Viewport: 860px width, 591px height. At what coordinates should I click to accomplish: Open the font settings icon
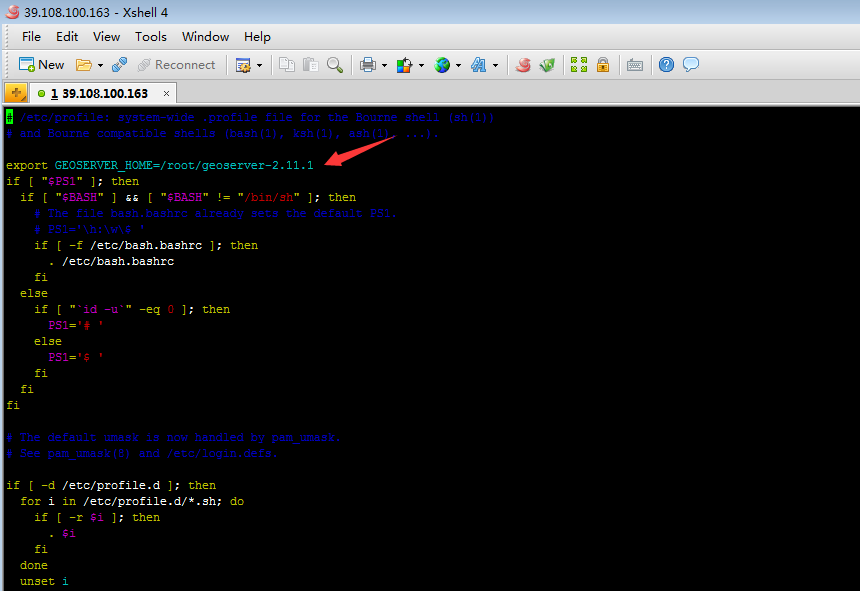(x=478, y=65)
